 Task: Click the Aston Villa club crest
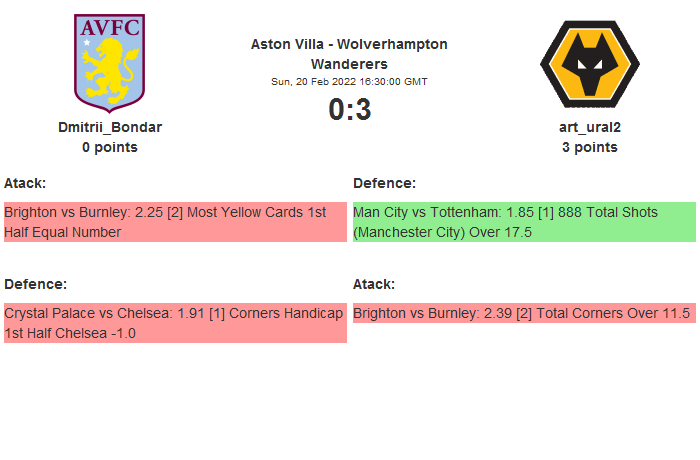point(110,62)
